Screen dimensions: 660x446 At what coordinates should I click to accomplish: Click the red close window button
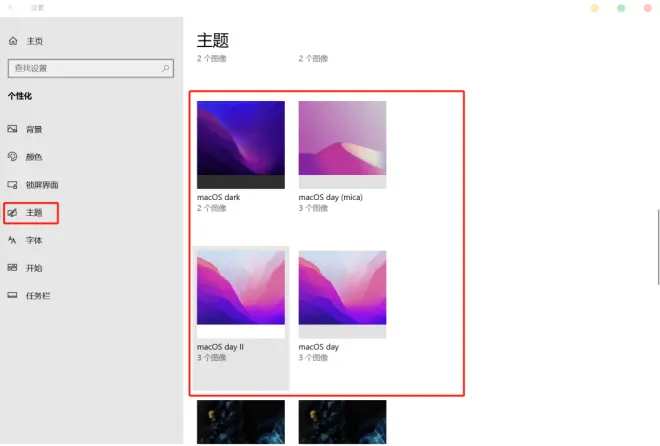click(647, 8)
